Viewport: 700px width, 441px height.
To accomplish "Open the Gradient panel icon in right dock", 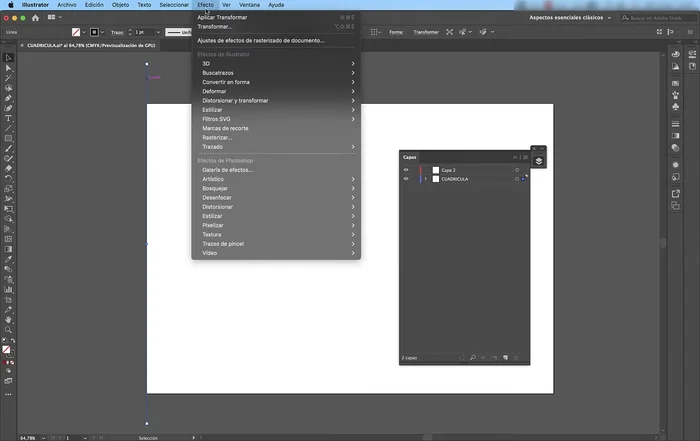I will 675,136.
